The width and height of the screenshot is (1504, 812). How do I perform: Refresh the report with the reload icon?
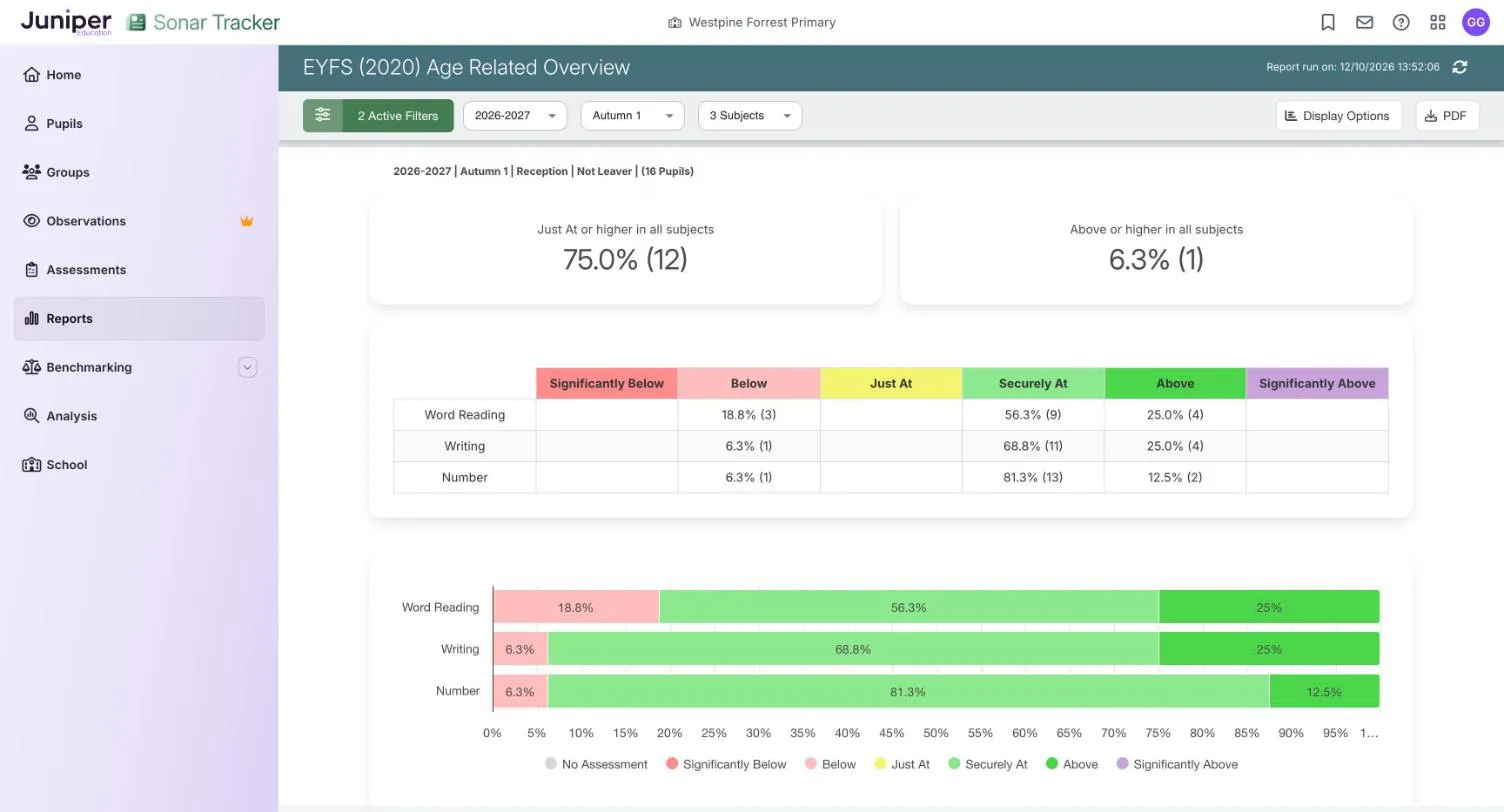coord(1460,67)
